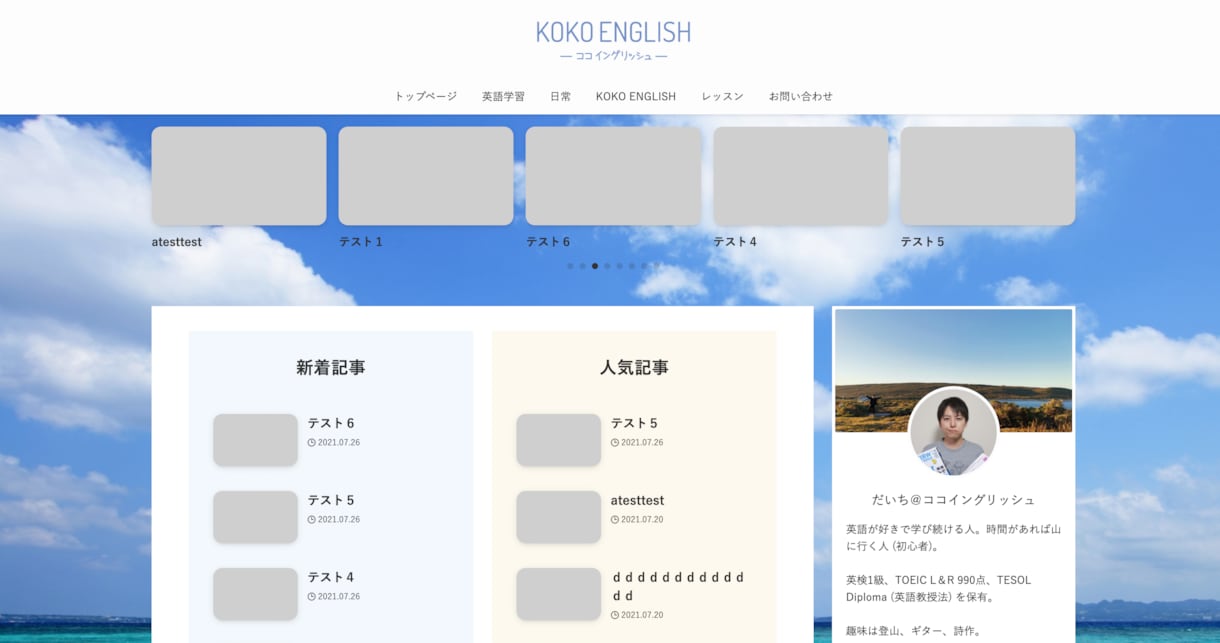Click the atesttest title under the carousel

pyautogui.click(x=177, y=242)
